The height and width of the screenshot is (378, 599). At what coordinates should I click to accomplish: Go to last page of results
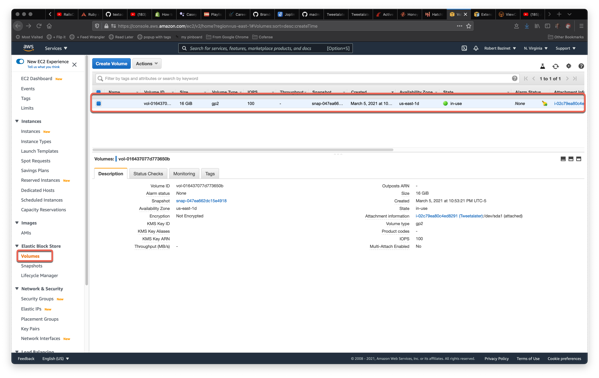point(575,78)
